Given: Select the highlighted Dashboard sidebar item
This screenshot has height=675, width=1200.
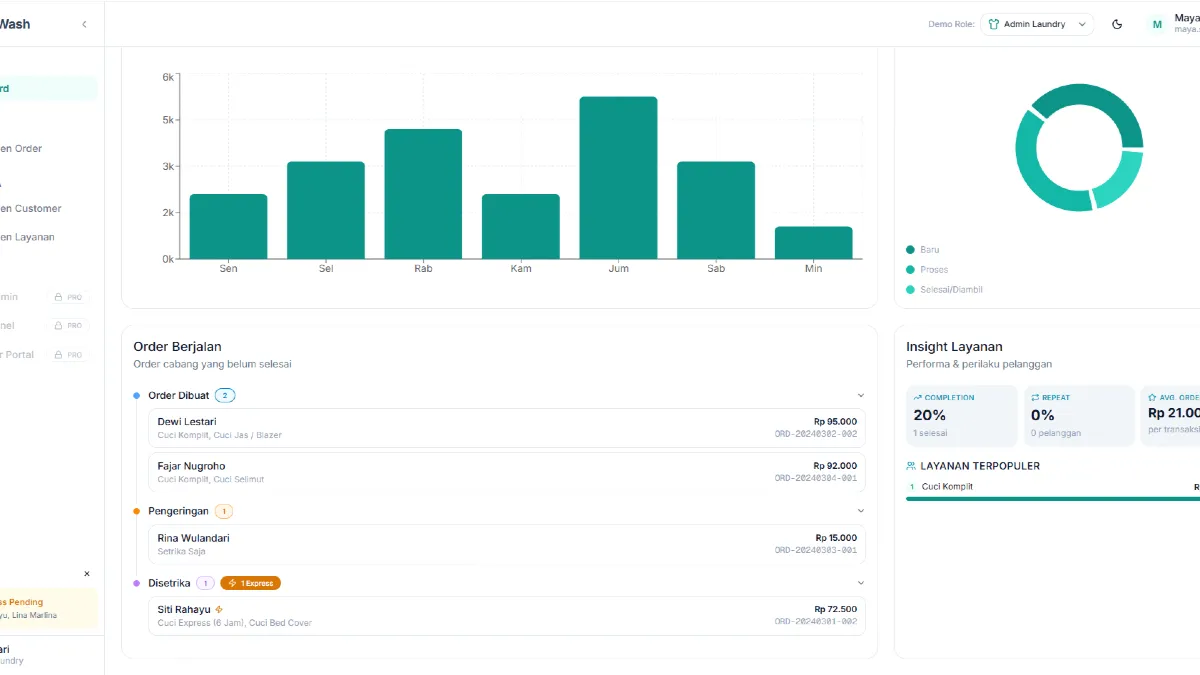Looking at the screenshot, I should click(x=49, y=88).
